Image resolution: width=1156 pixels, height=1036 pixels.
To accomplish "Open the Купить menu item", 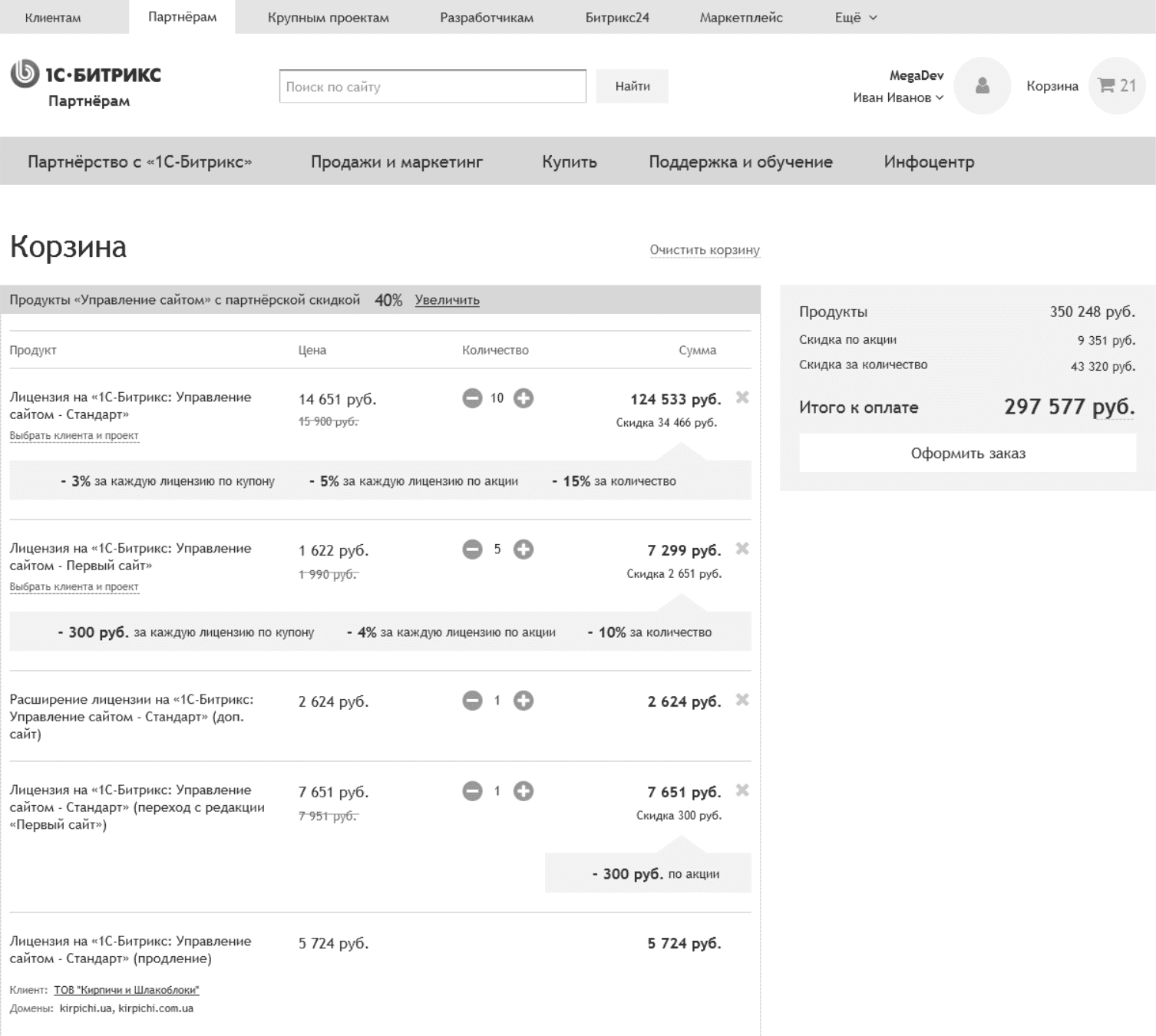I will pyautogui.click(x=570, y=162).
